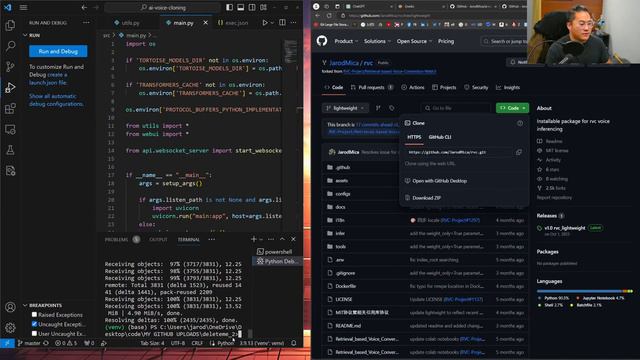640x360 pixels.
Task: Open the run button dropdown arrow in editor
Action: click(272, 23)
